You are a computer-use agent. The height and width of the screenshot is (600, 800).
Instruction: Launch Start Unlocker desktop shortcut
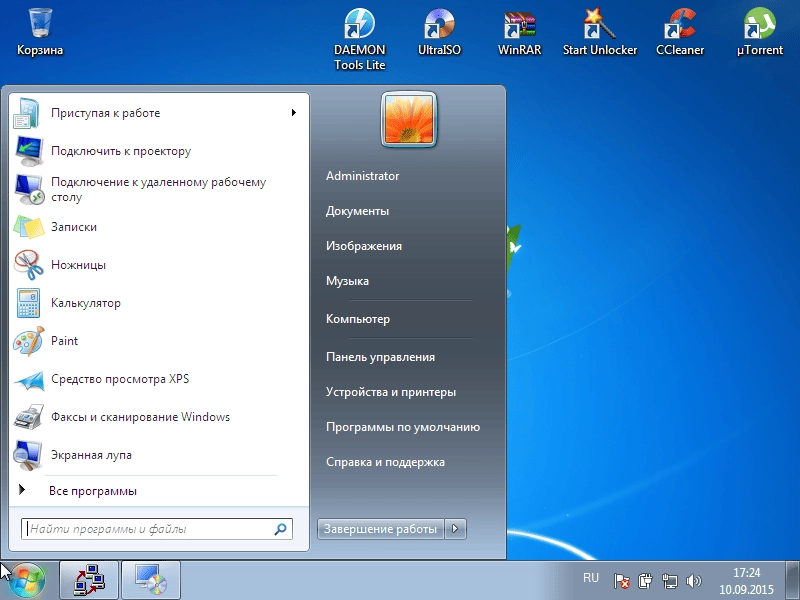[x=599, y=31]
